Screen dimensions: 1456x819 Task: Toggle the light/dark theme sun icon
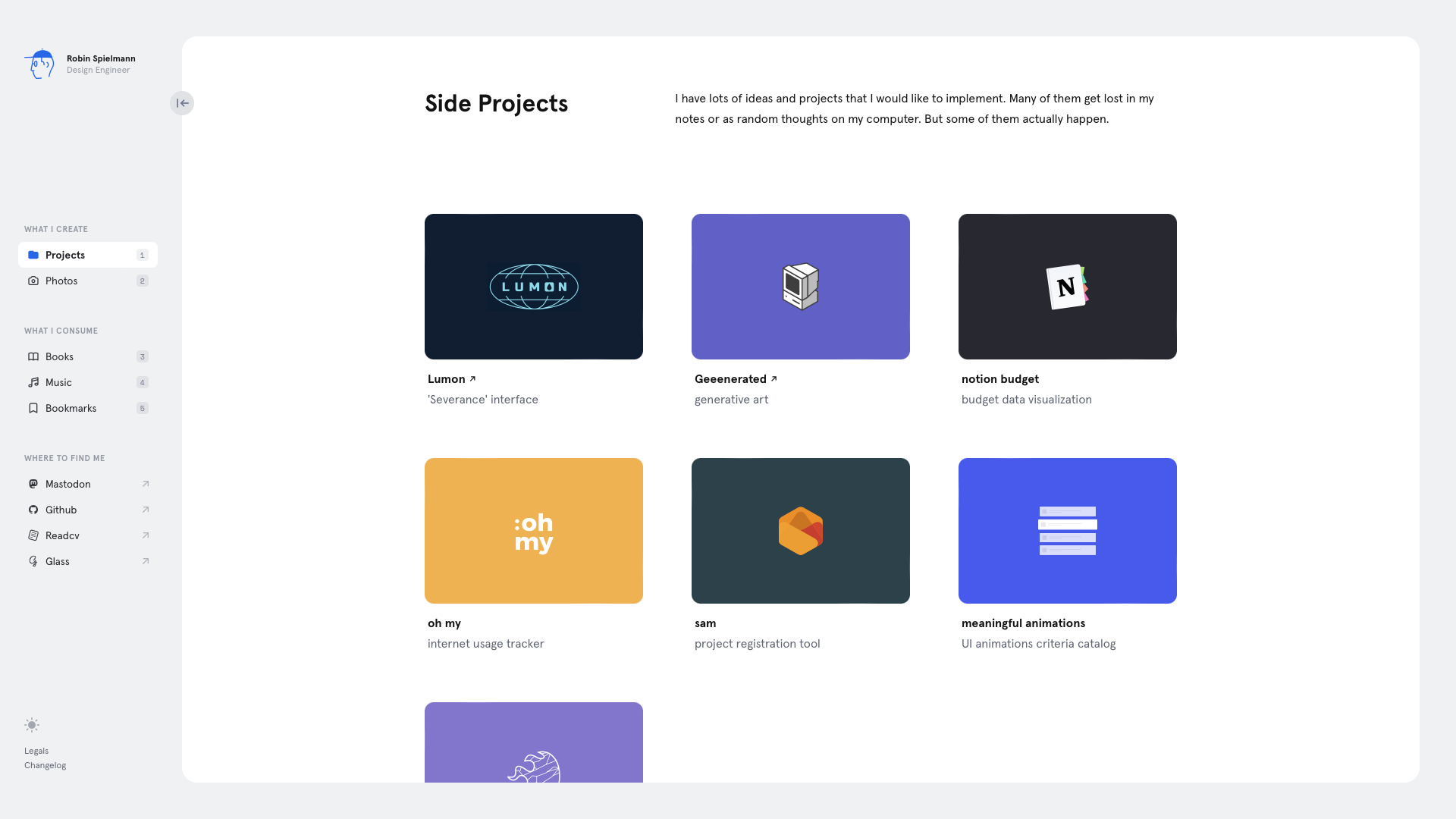(x=32, y=725)
